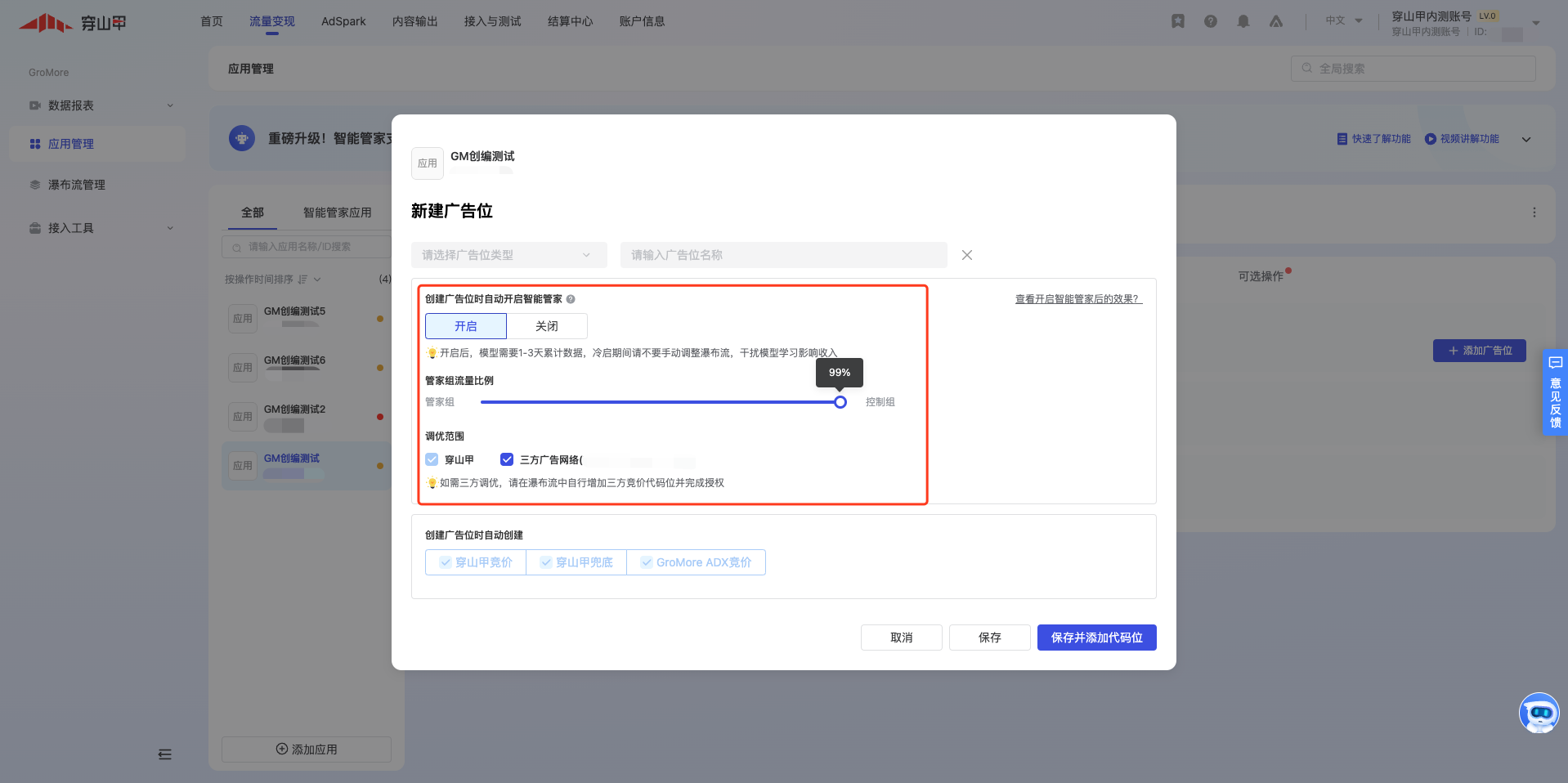Screen dimensions: 1568x783
Task: Open the 接入与测试 nav tab
Action: pyautogui.click(x=493, y=21)
